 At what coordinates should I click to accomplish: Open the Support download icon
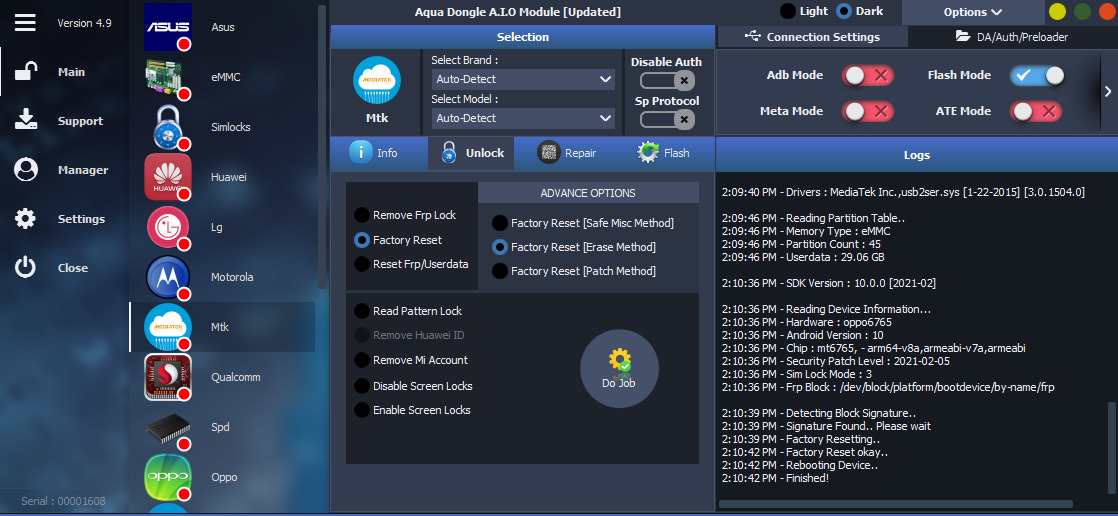(x=26, y=121)
